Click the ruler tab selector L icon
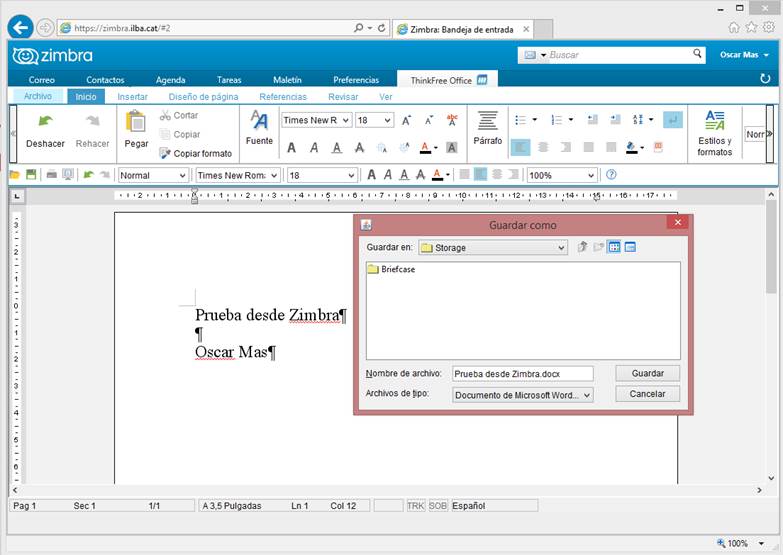This screenshot has width=783, height=555. click(17, 196)
